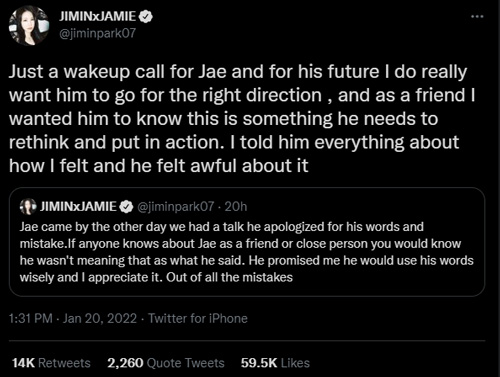Open the Twitter for iPhone source link
The height and width of the screenshot is (377, 500).
tap(198, 318)
